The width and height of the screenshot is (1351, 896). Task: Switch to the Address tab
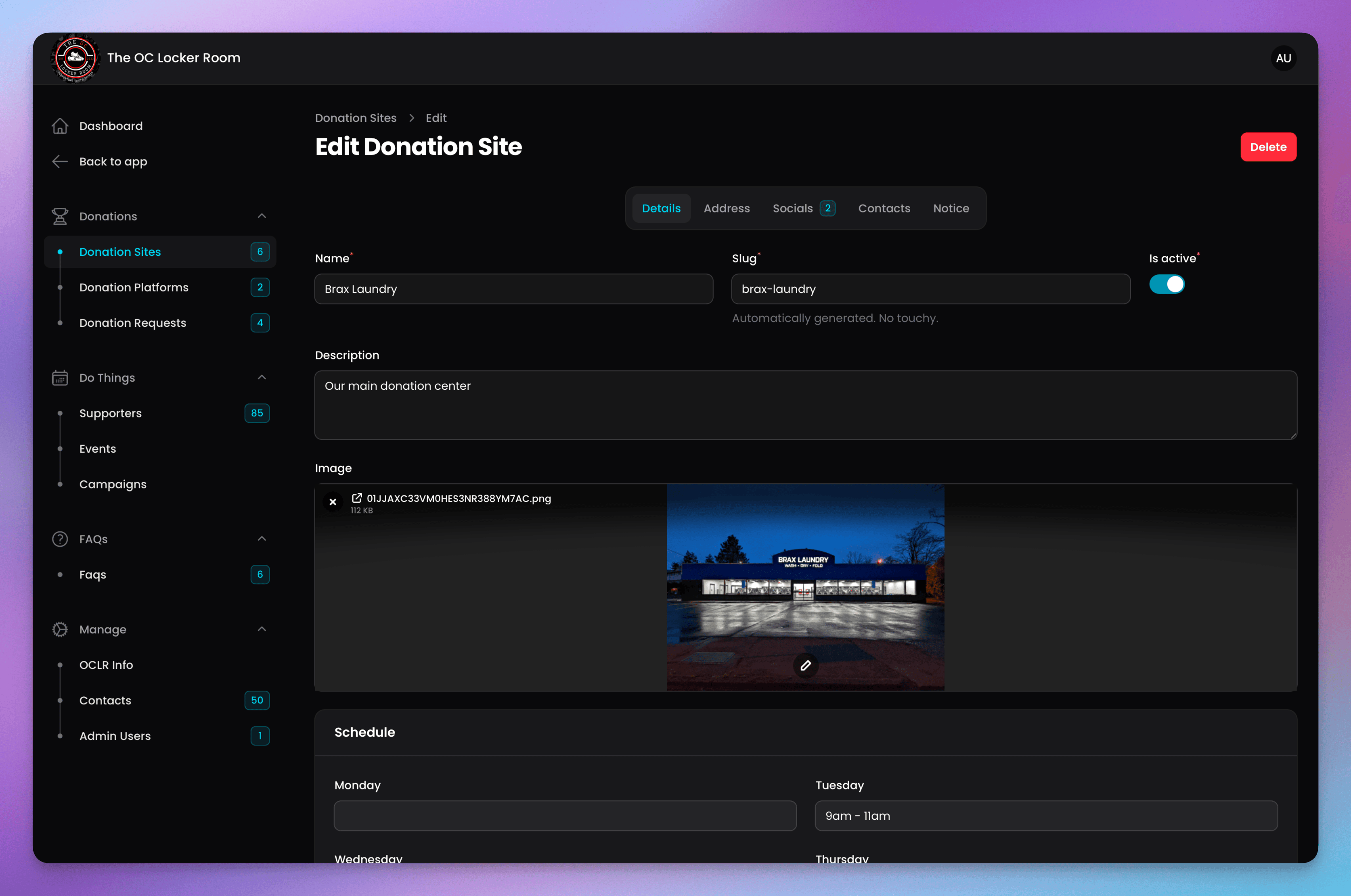(x=727, y=208)
